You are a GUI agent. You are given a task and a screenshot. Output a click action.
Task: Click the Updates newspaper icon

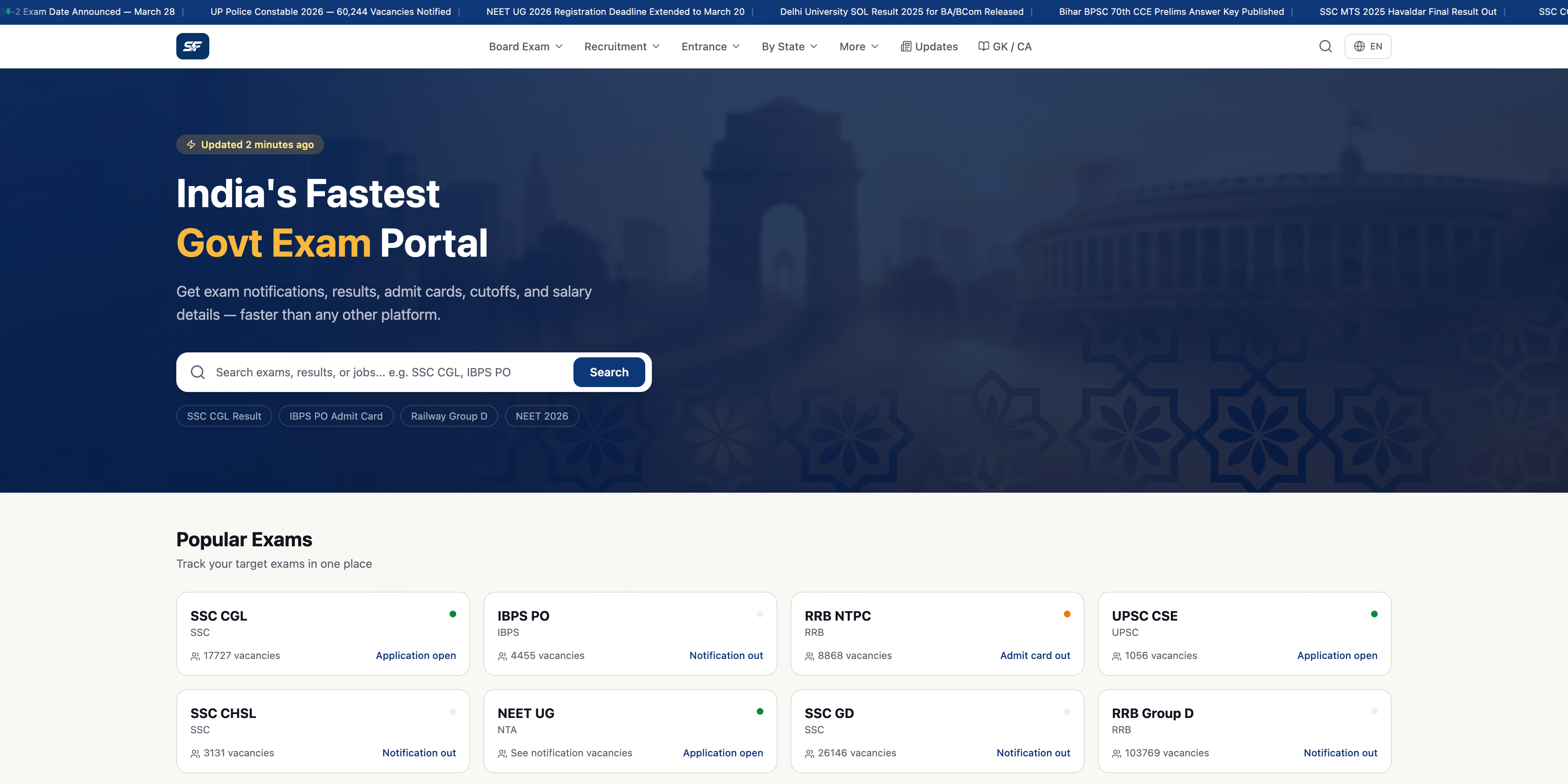906,46
